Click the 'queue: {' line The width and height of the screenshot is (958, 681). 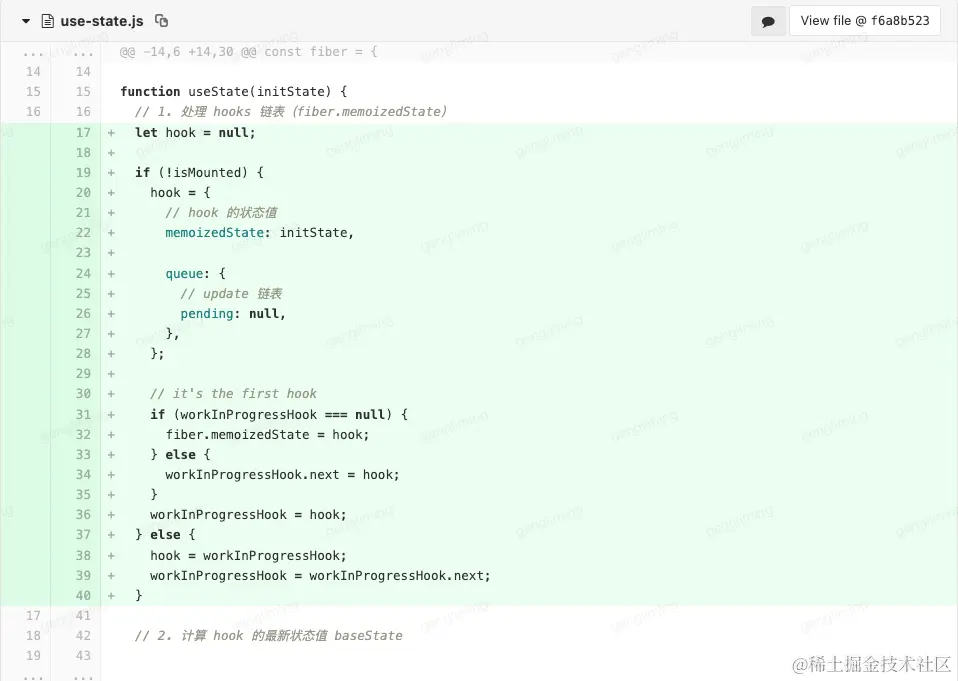coord(196,274)
